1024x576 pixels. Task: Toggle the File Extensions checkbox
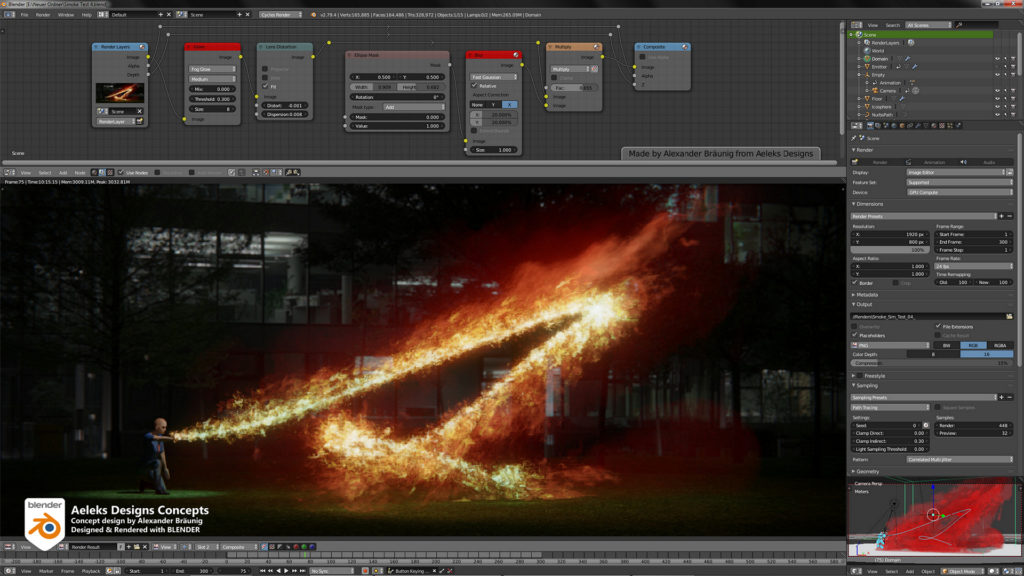click(938, 327)
